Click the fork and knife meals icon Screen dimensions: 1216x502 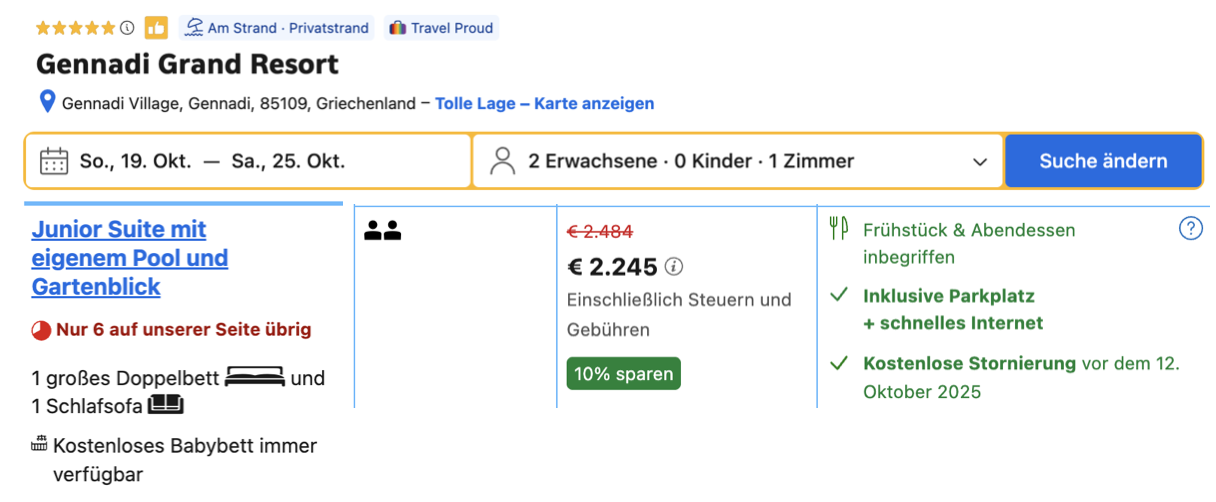[838, 229]
